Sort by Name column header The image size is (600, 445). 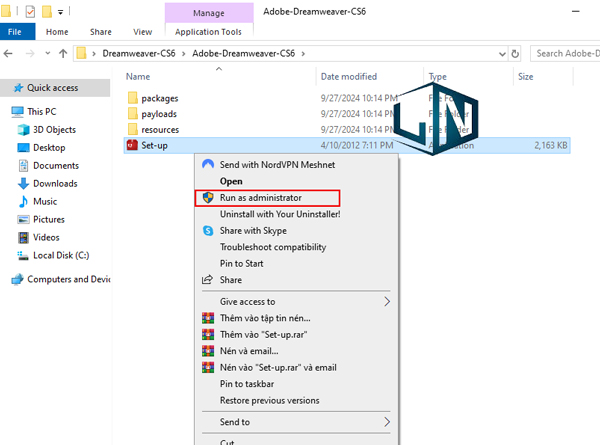pyautogui.click(x=138, y=77)
